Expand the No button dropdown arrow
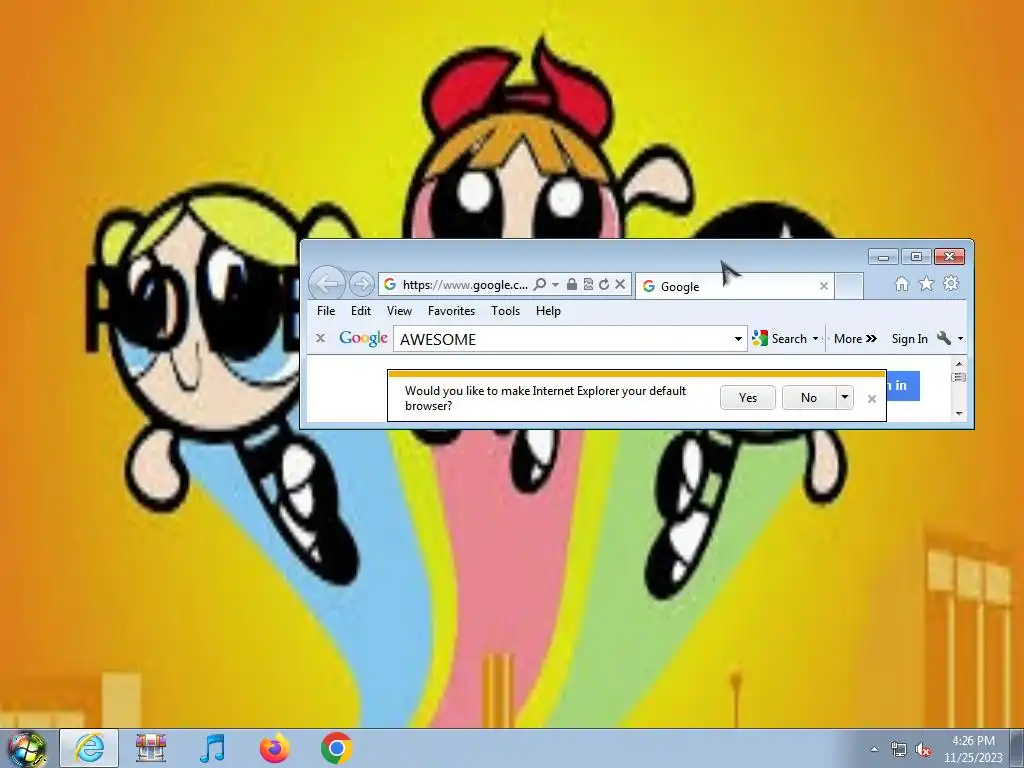1024x768 pixels. [x=844, y=398]
